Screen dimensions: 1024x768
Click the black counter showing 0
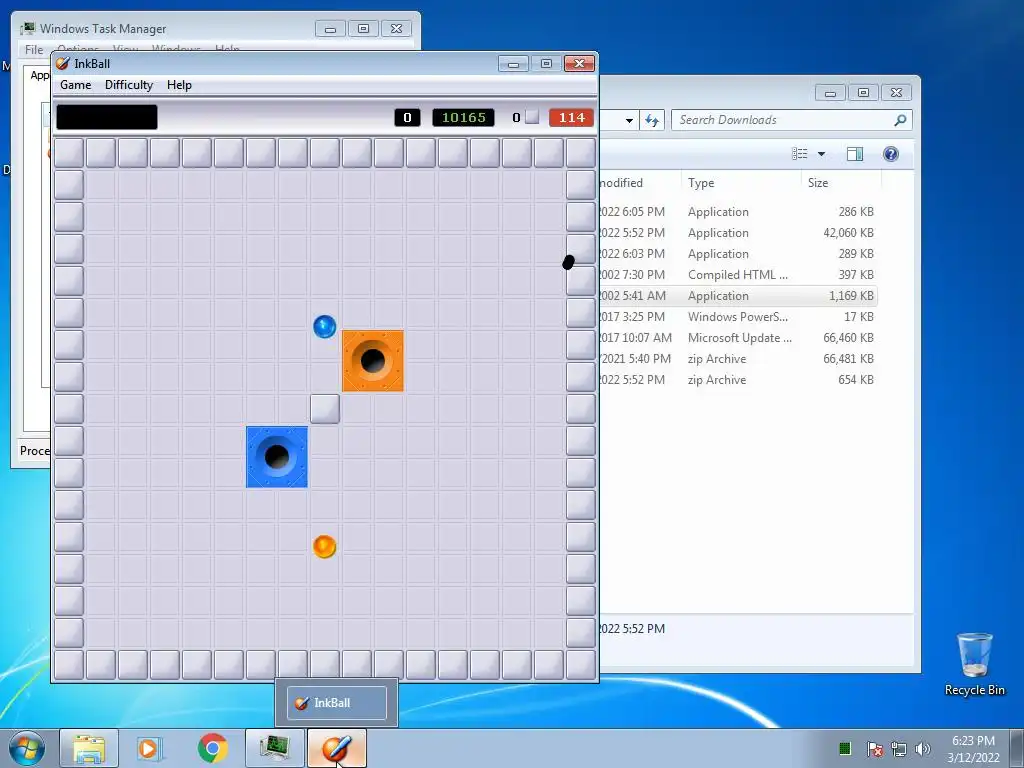tap(407, 118)
